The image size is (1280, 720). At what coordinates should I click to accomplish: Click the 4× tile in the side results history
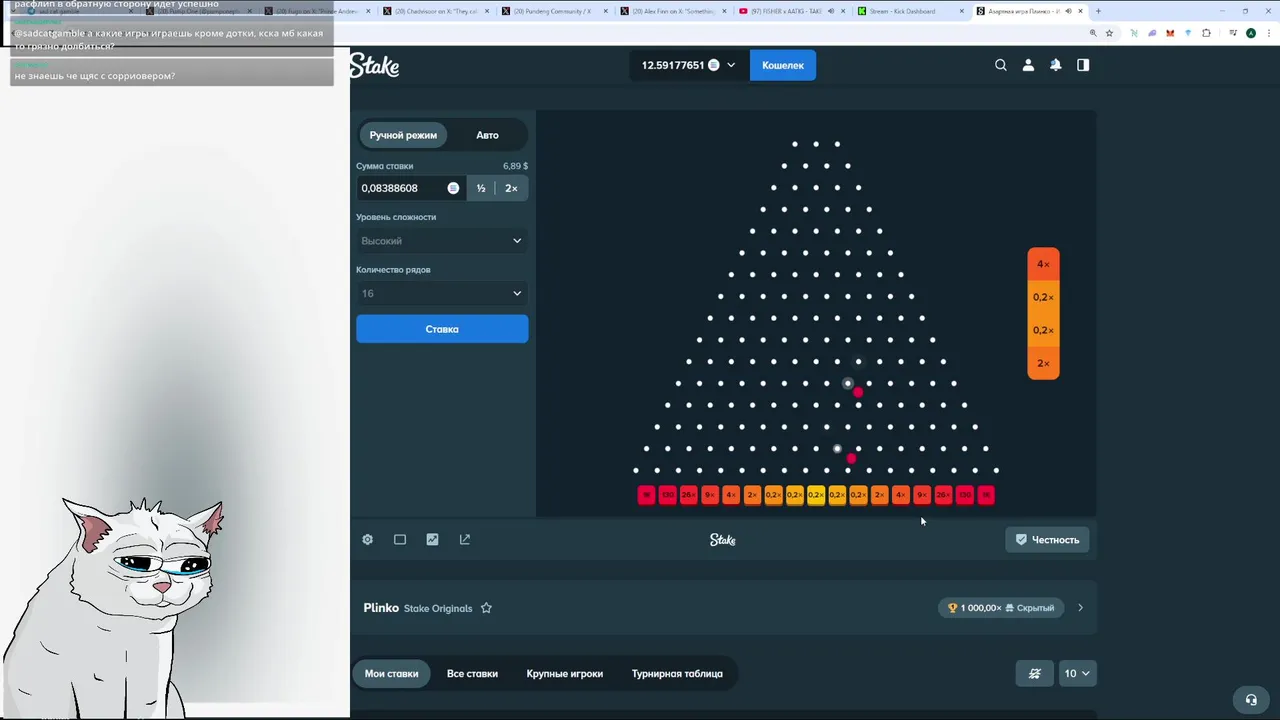(x=1043, y=264)
